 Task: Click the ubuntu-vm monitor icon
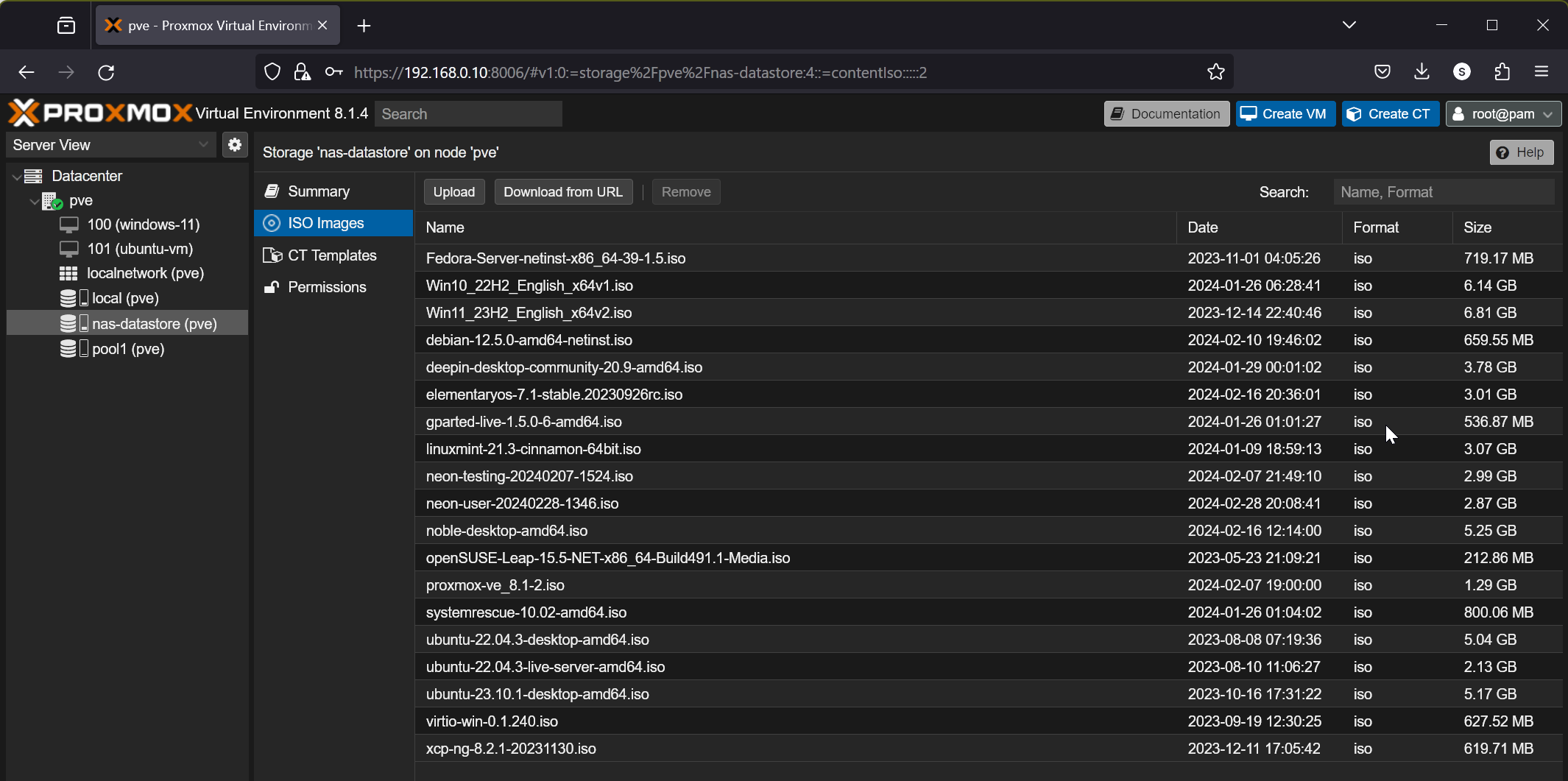click(x=69, y=250)
